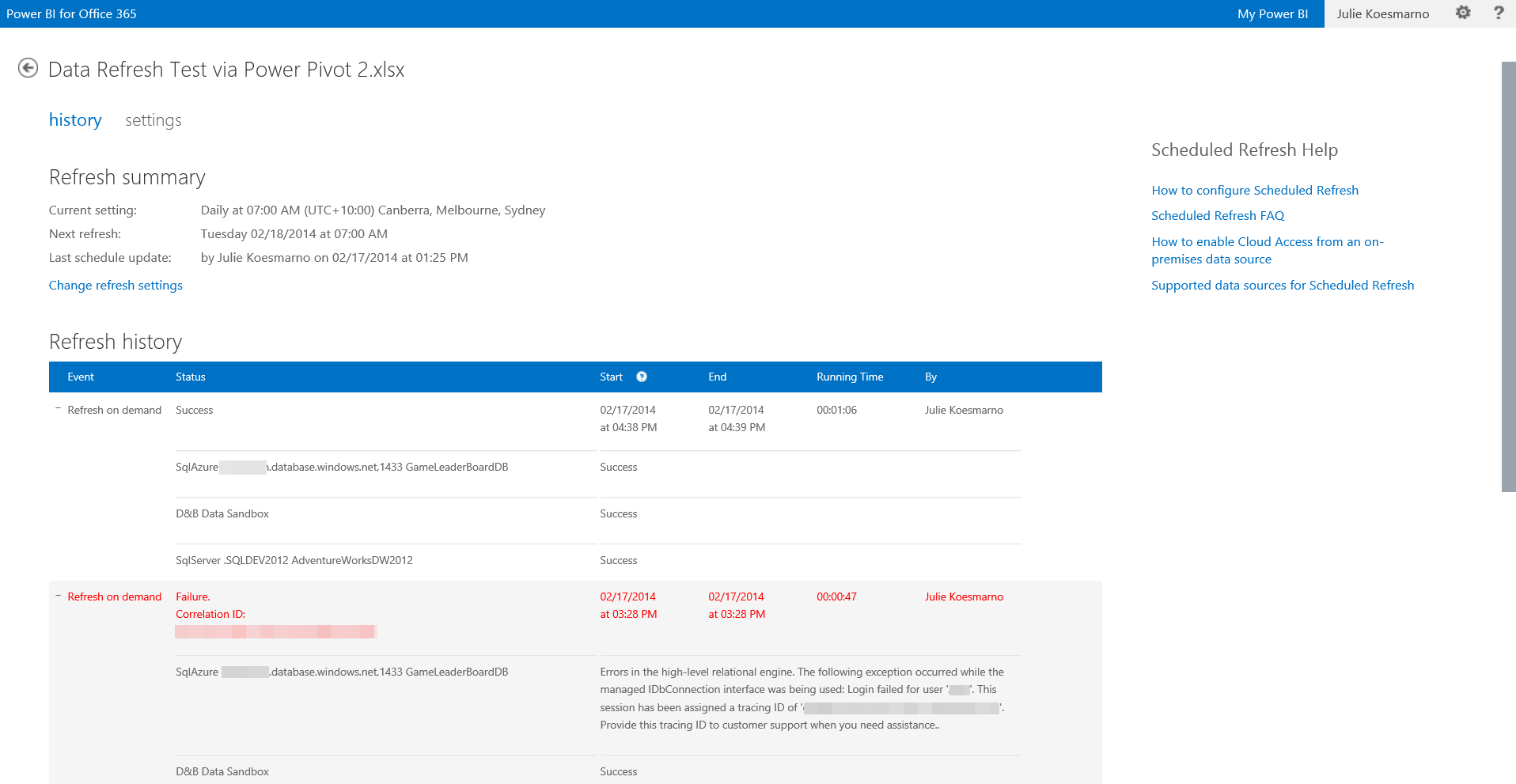Viewport: 1516px width, 784px height.
Task: Click the back arrow icon
Action: pyautogui.click(x=28, y=68)
